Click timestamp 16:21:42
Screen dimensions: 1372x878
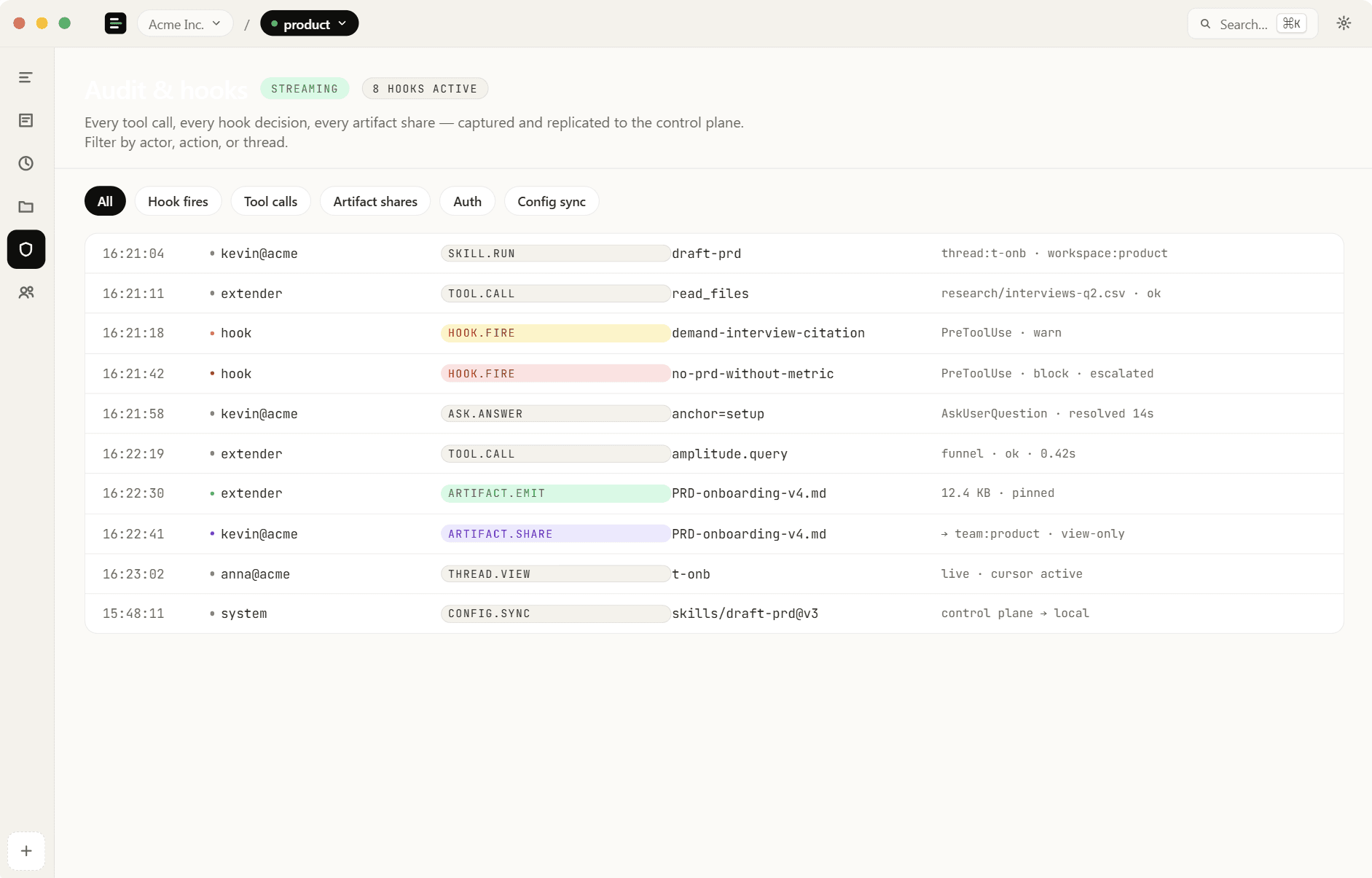[133, 374]
